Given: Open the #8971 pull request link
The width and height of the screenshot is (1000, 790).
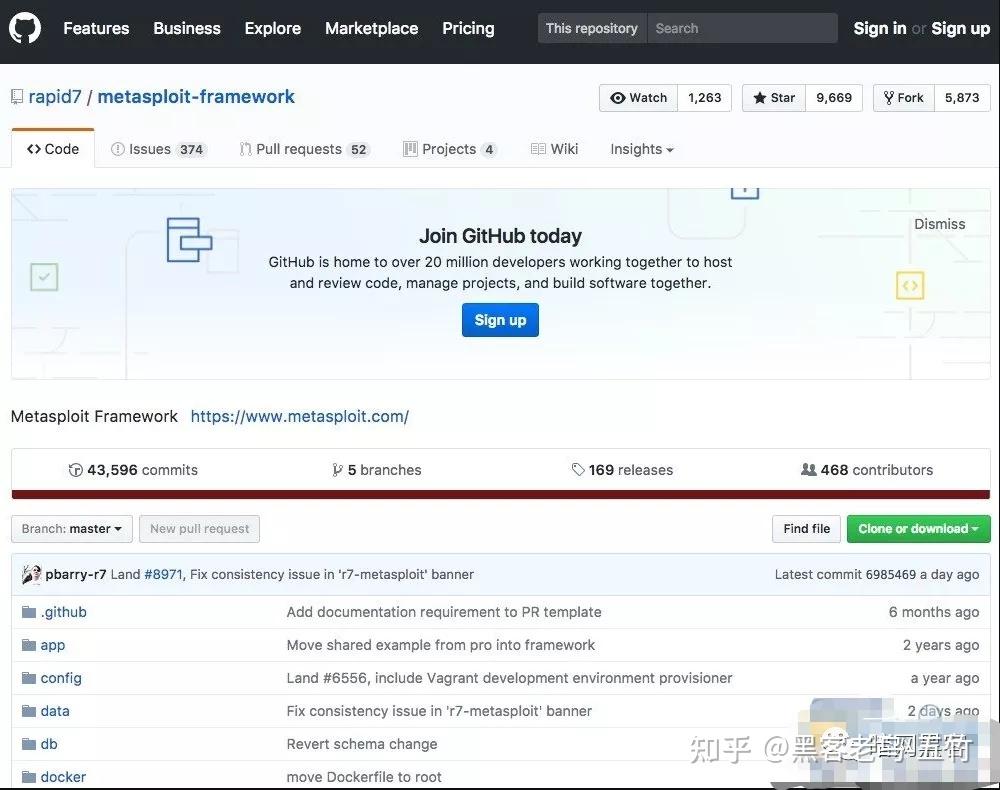Looking at the screenshot, I should (x=164, y=574).
